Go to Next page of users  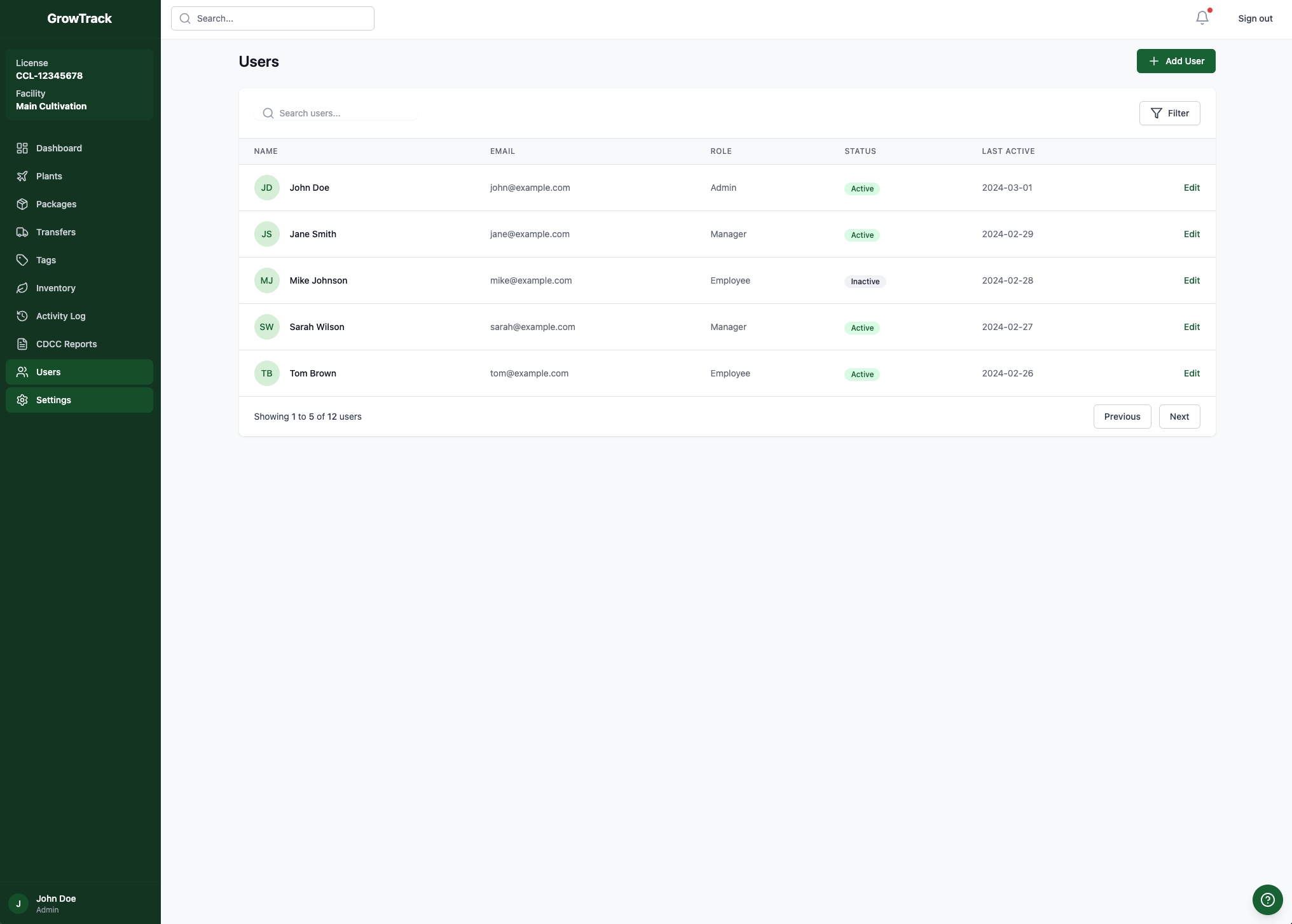pyautogui.click(x=1179, y=417)
